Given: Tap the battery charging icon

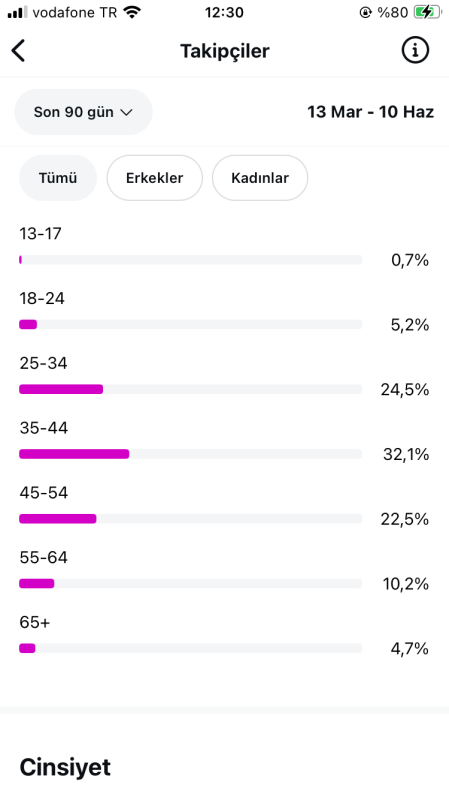Looking at the screenshot, I should (427, 12).
